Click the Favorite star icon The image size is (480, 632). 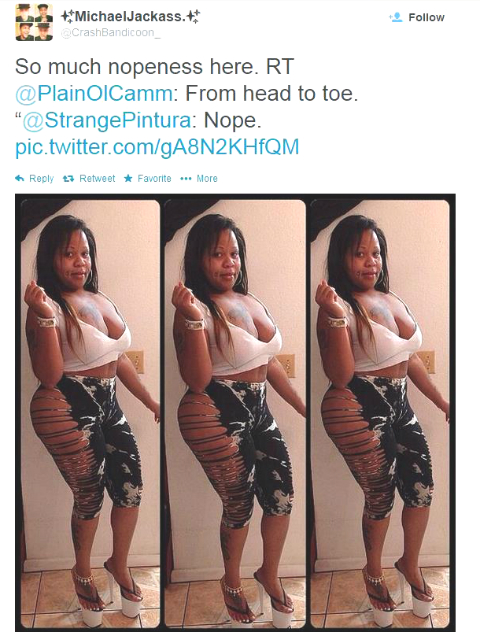(x=128, y=178)
